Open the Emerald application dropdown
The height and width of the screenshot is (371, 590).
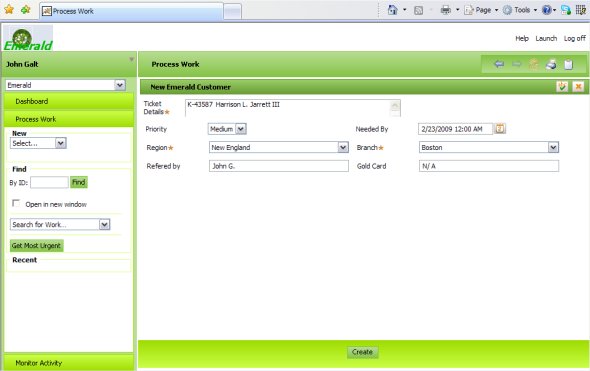120,85
